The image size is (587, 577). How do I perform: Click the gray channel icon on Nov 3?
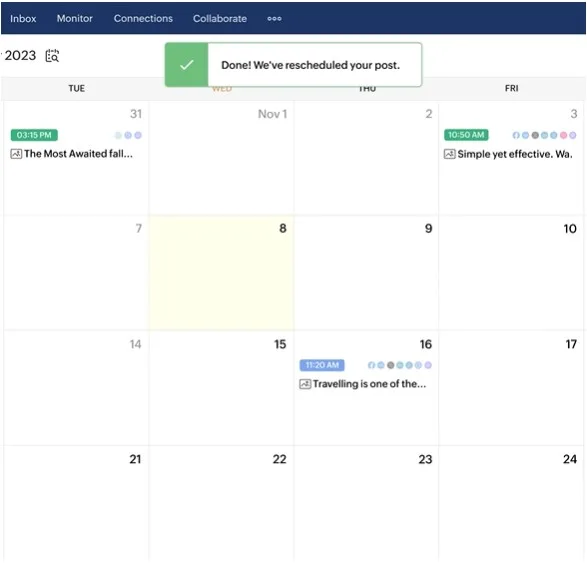pos(535,135)
